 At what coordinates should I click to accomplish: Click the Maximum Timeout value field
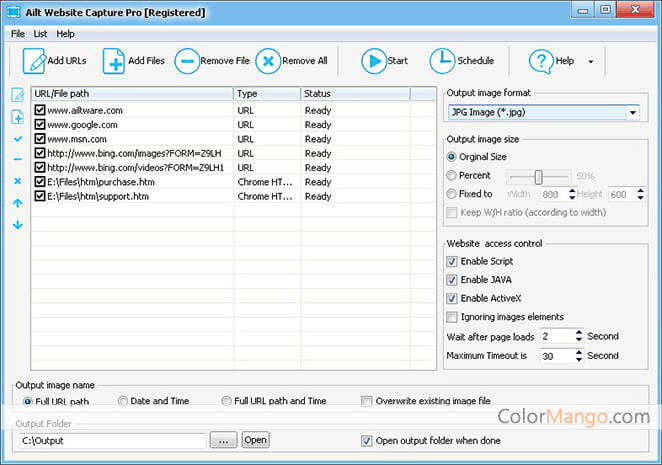pyautogui.click(x=557, y=356)
